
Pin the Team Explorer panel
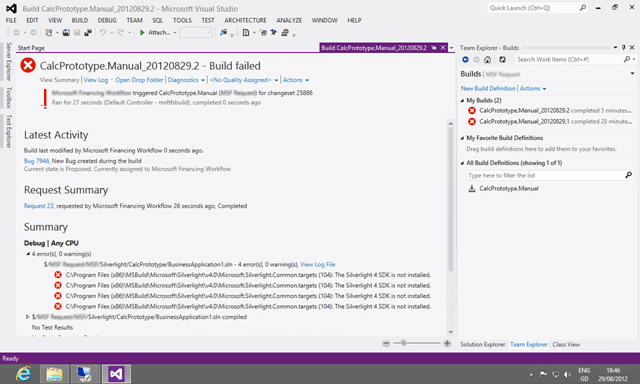[623, 48]
